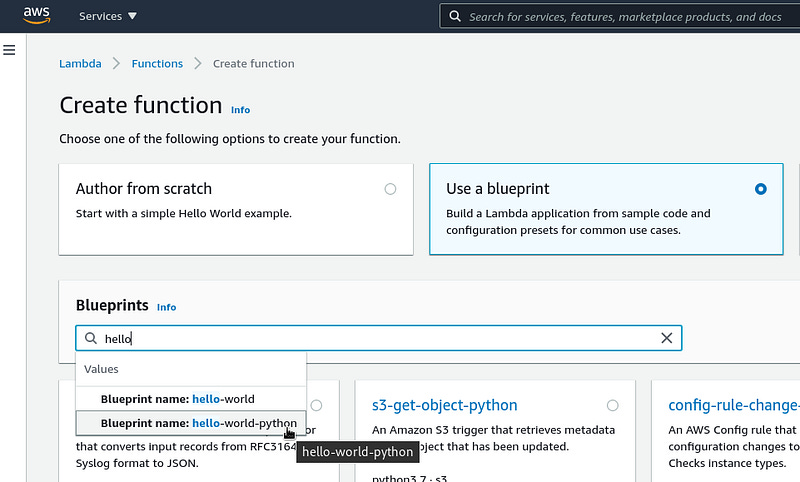Open the Services dropdown menu
This screenshot has height=482, width=800.
[108, 16]
